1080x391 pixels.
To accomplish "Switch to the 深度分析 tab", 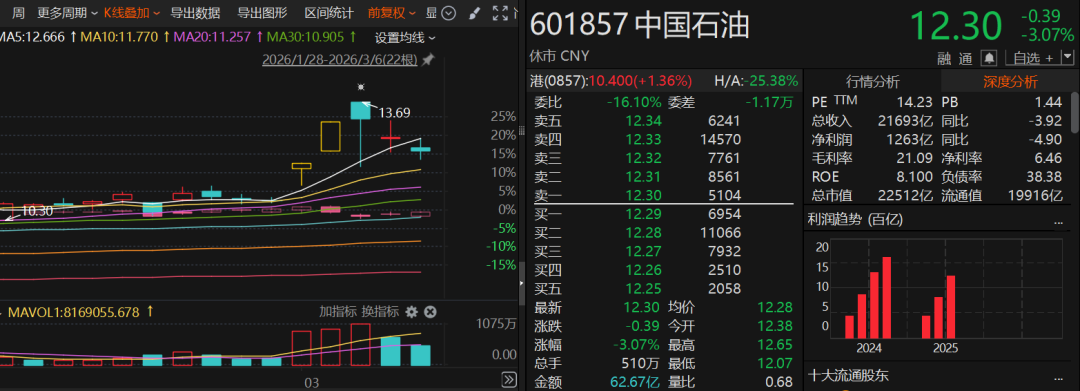I will pyautogui.click(x=1010, y=82).
